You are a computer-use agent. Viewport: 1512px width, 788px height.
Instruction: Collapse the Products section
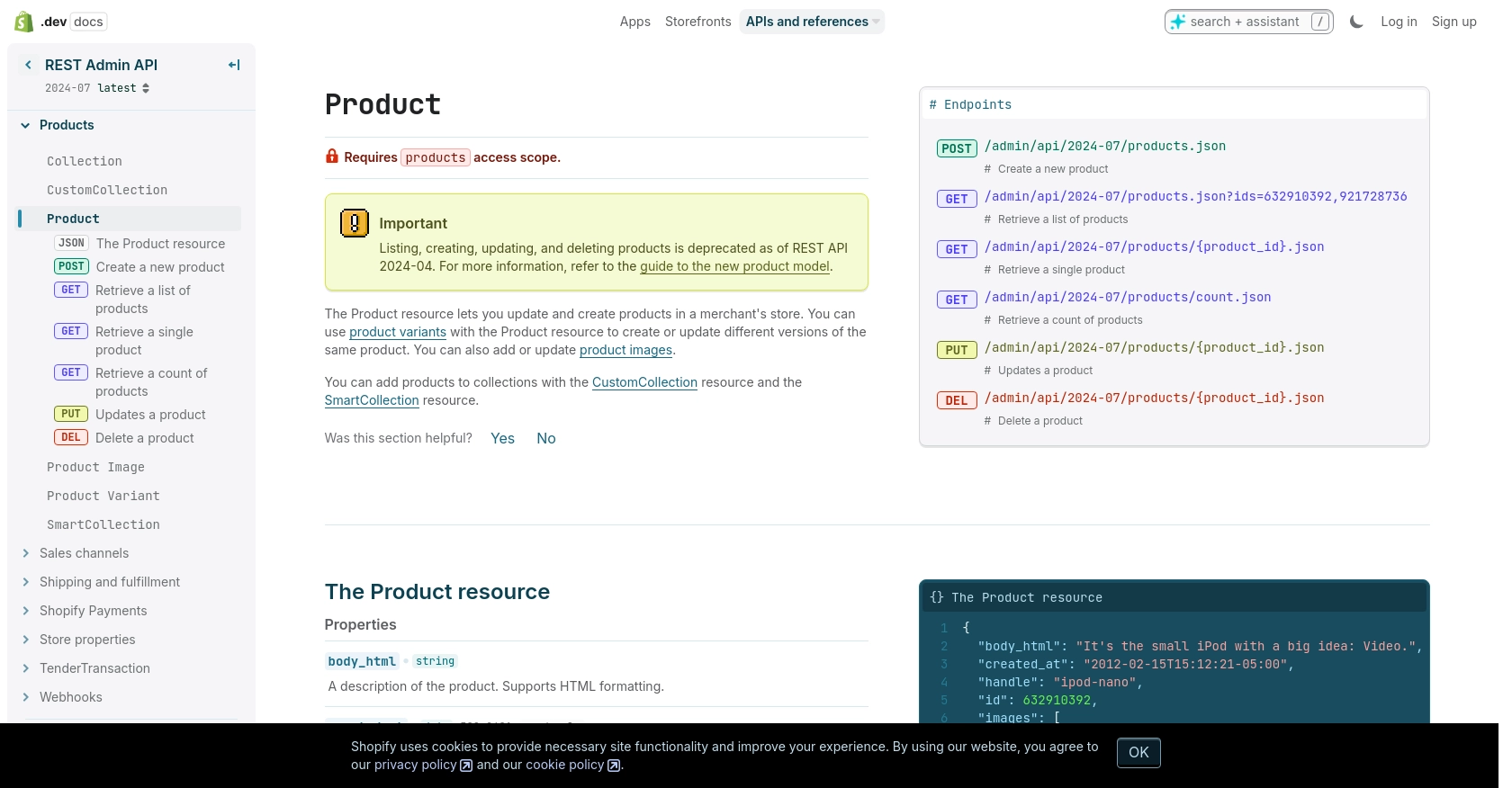click(25, 125)
